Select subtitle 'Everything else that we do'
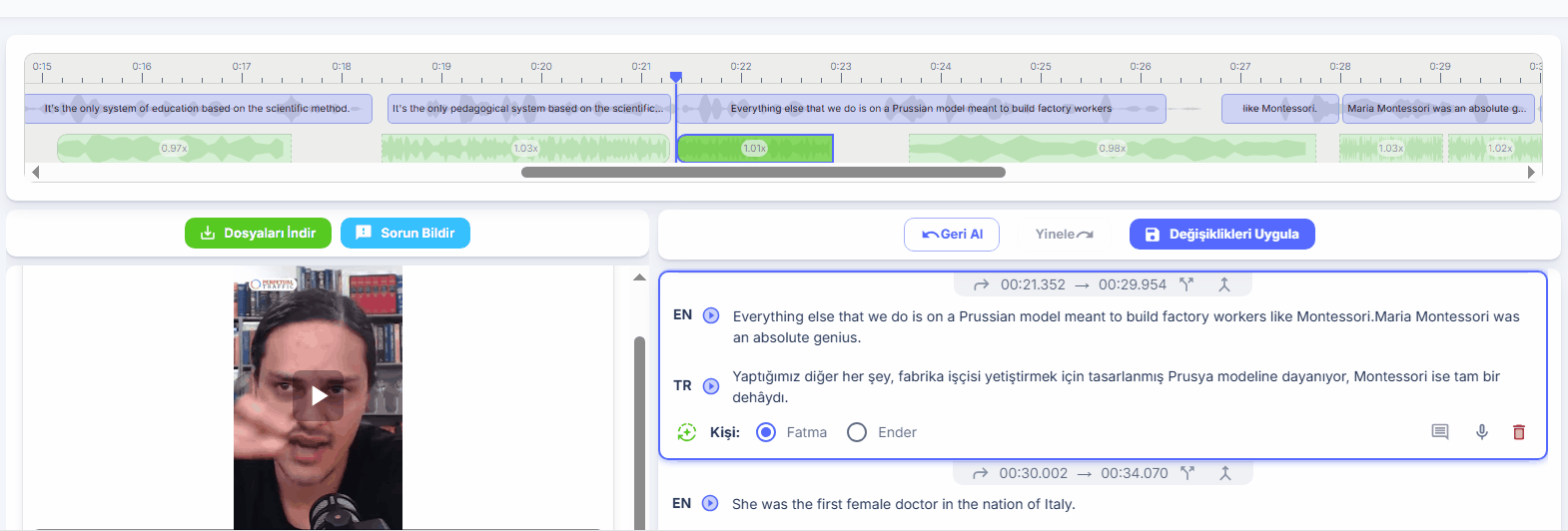The image size is (1568, 531). pyautogui.click(x=921, y=109)
